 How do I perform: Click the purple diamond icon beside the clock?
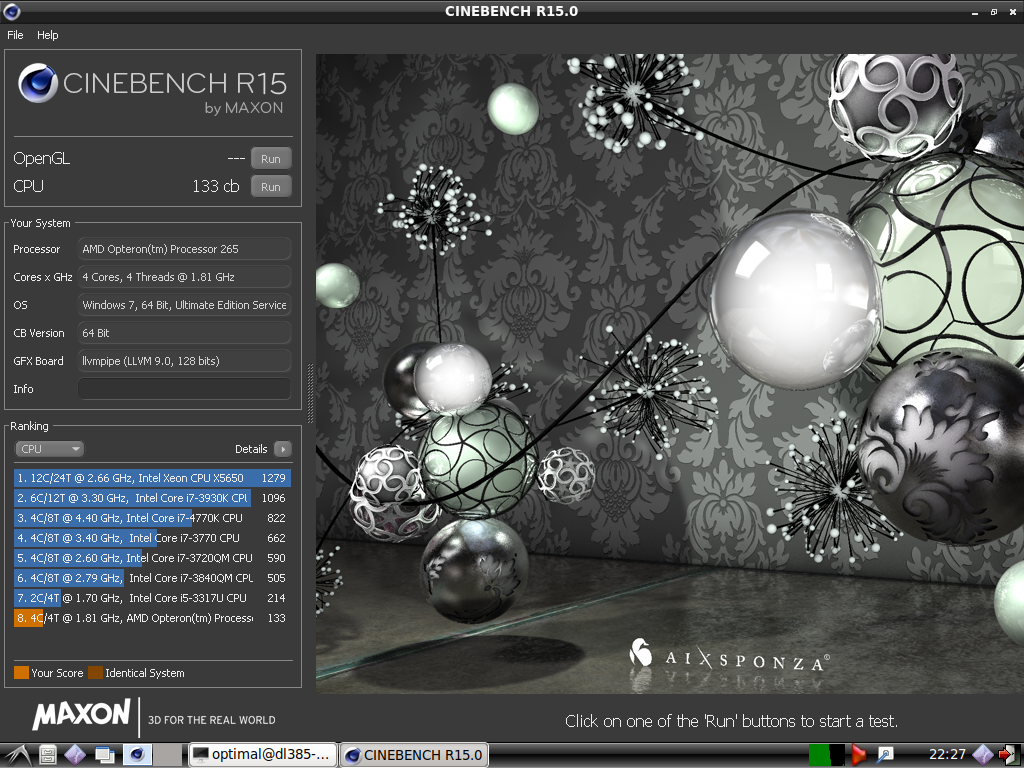[982, 755]
